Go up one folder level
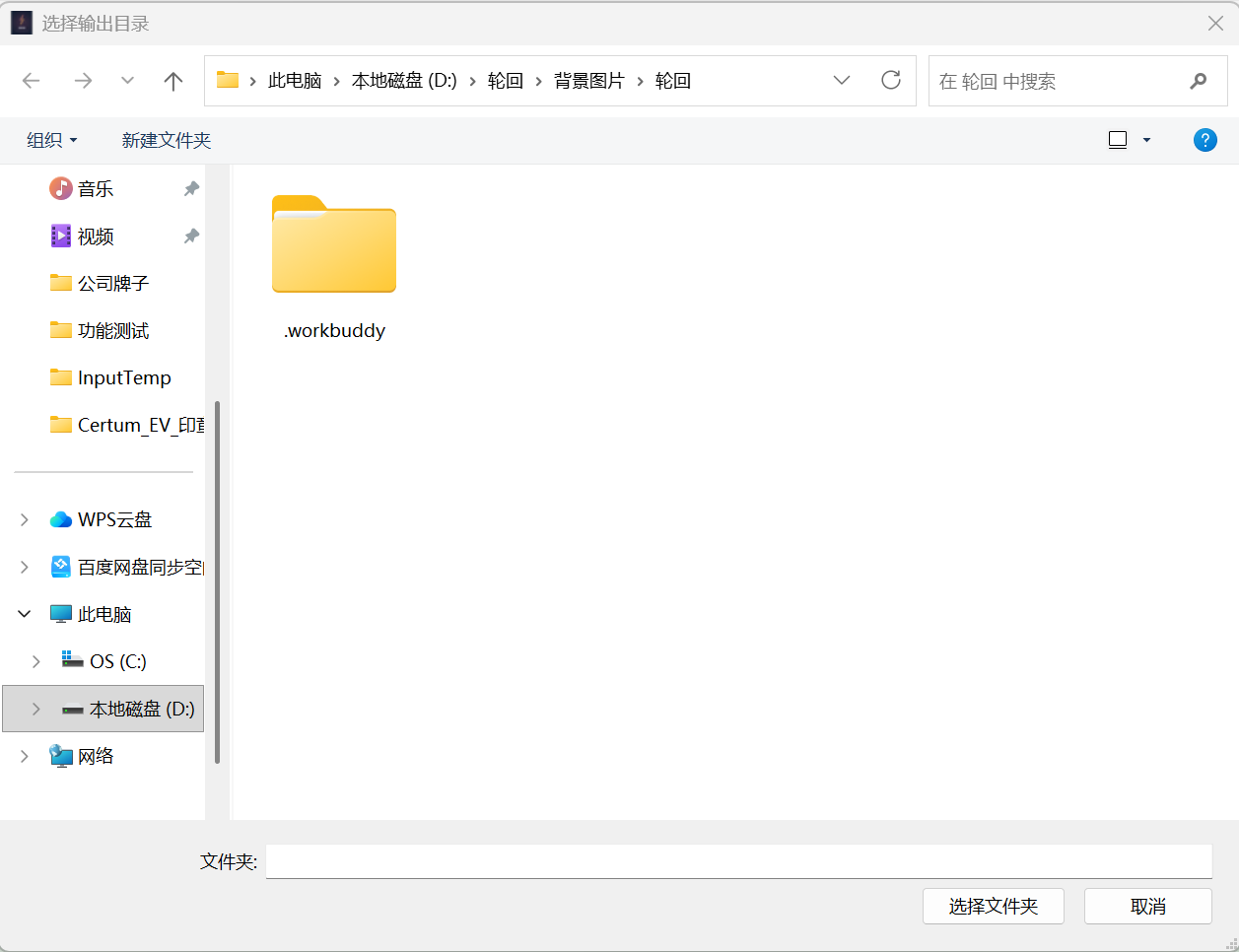 pyautogui.click(x=173, y=81)
